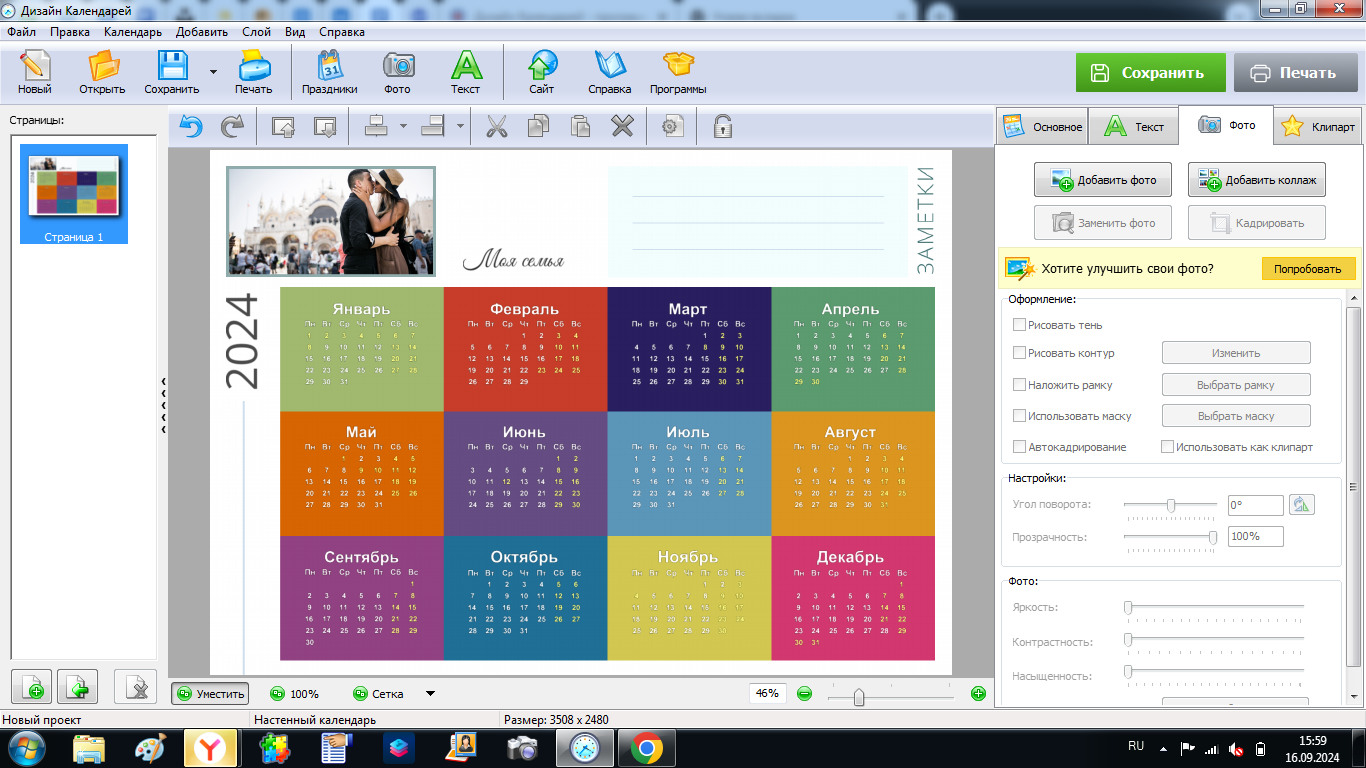
Task: Toggle the Наложить рамку checkbox
Action: click(1019, 385)
